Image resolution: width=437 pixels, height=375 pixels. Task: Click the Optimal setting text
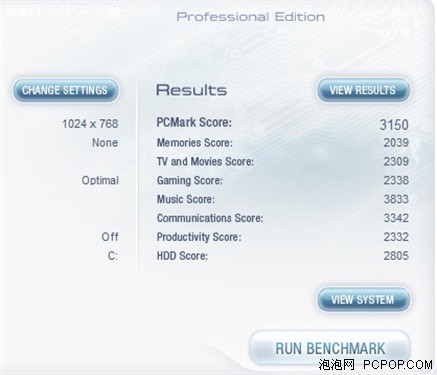click(100, 181)
